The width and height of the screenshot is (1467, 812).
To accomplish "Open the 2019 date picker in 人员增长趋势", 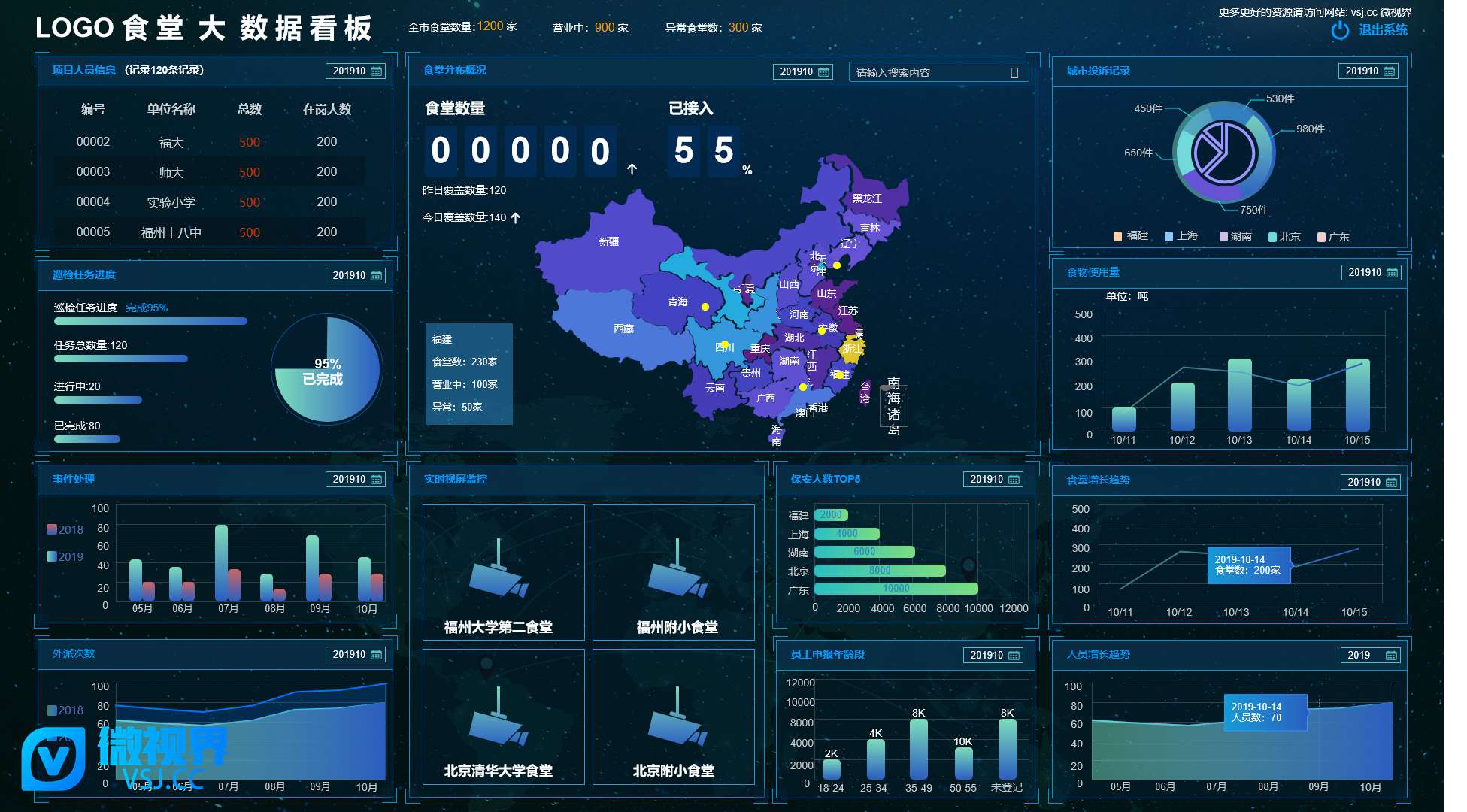I will click(1369, 656).
